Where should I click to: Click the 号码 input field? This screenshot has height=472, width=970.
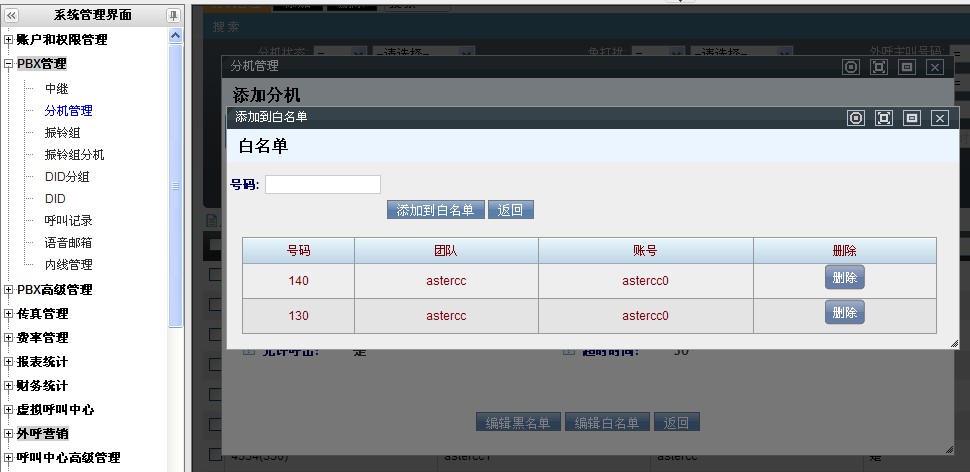(x=322, y=184)
